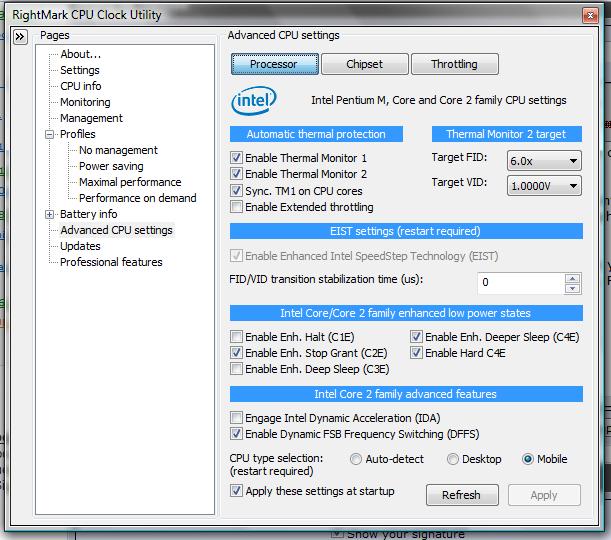Uncheck Enable Hard C4E
The width and height of the screenshot is (611, 540).
[416, 353]
